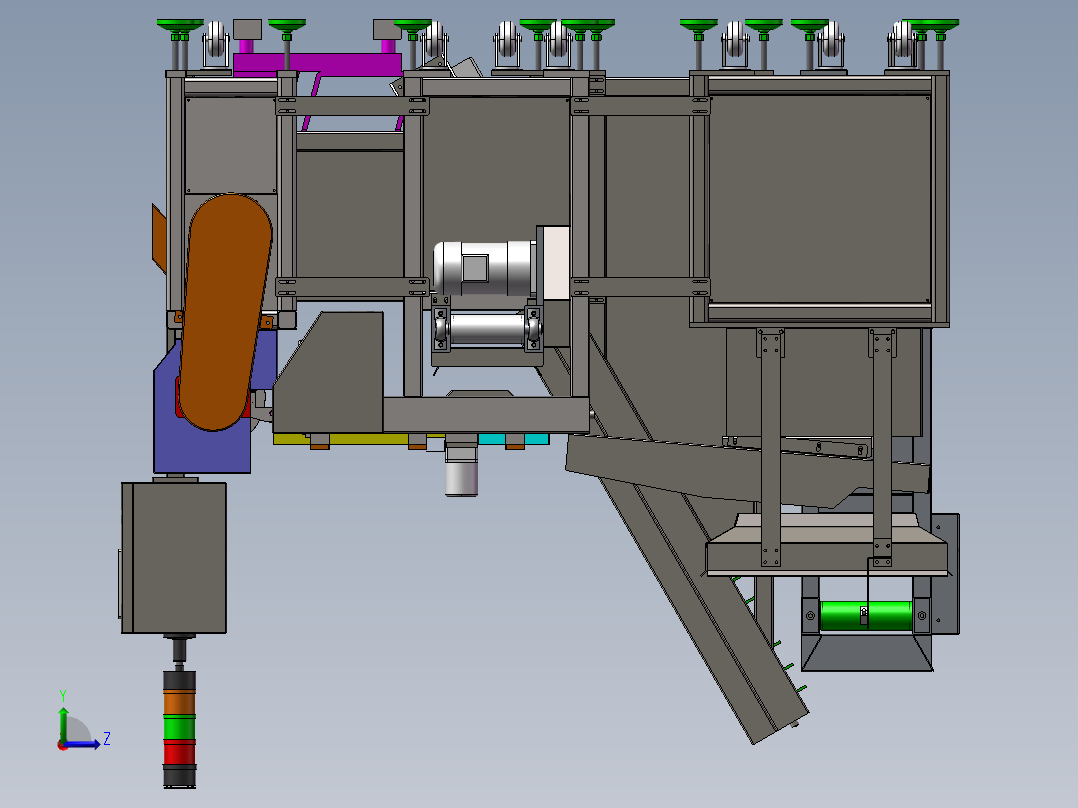Click the Z axis label on the triad
This screenshot has width=1078, height=808.
pyautogui.click(x=107, y=739)
